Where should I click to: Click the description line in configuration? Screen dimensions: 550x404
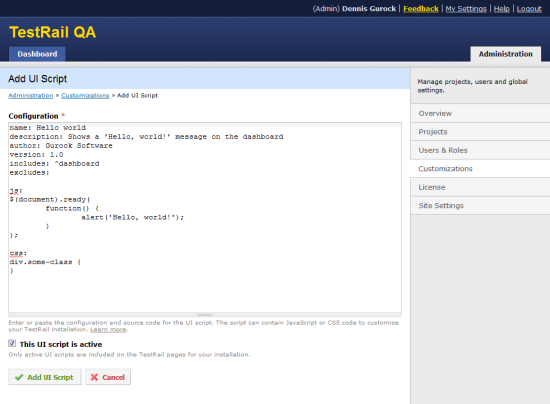(146, 137)
